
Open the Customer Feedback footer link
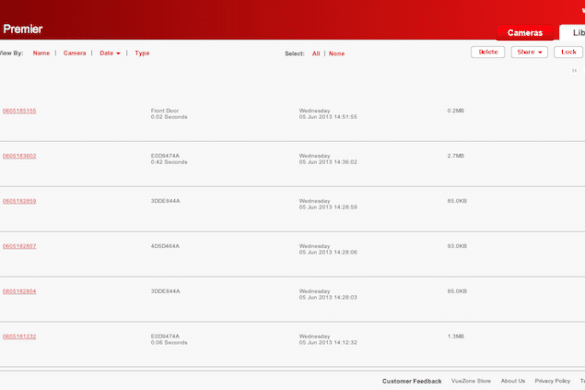tap(412, 381)
